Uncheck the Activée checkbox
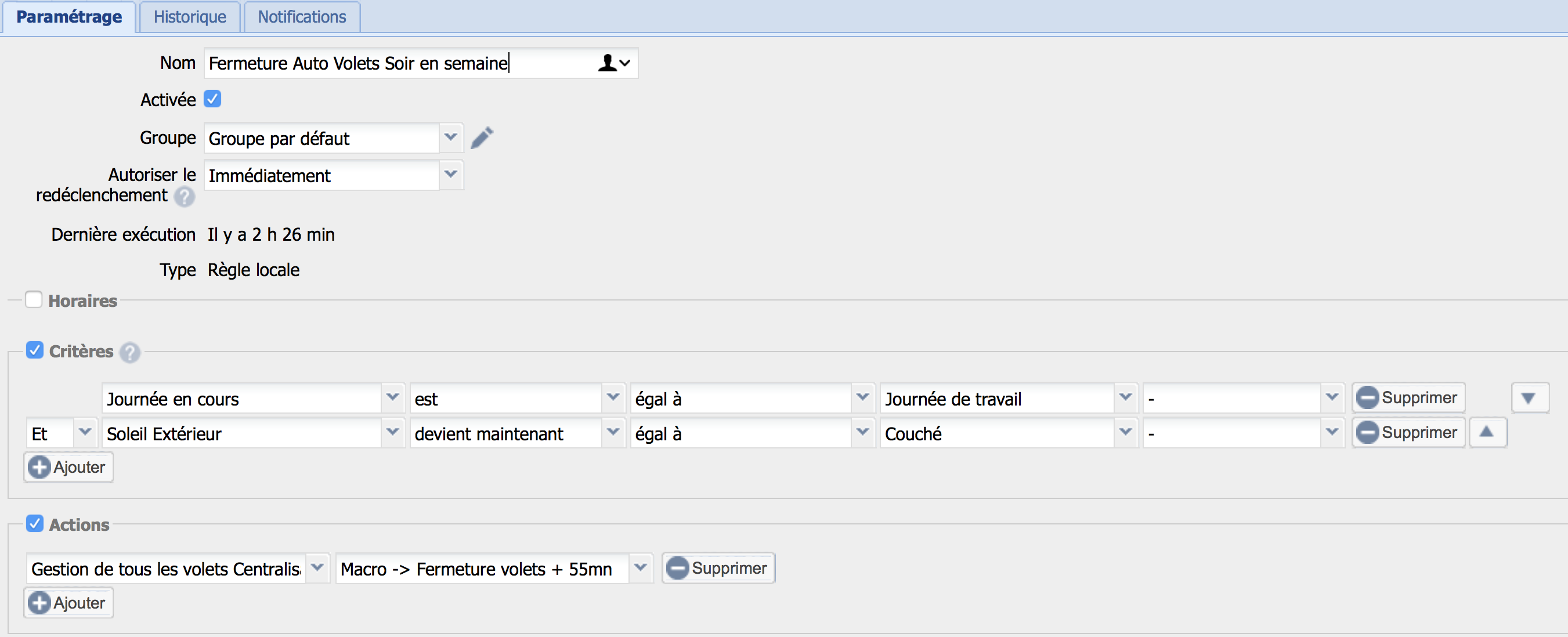This screenshot has height=637, width=1568. click(x=212, y=99)
